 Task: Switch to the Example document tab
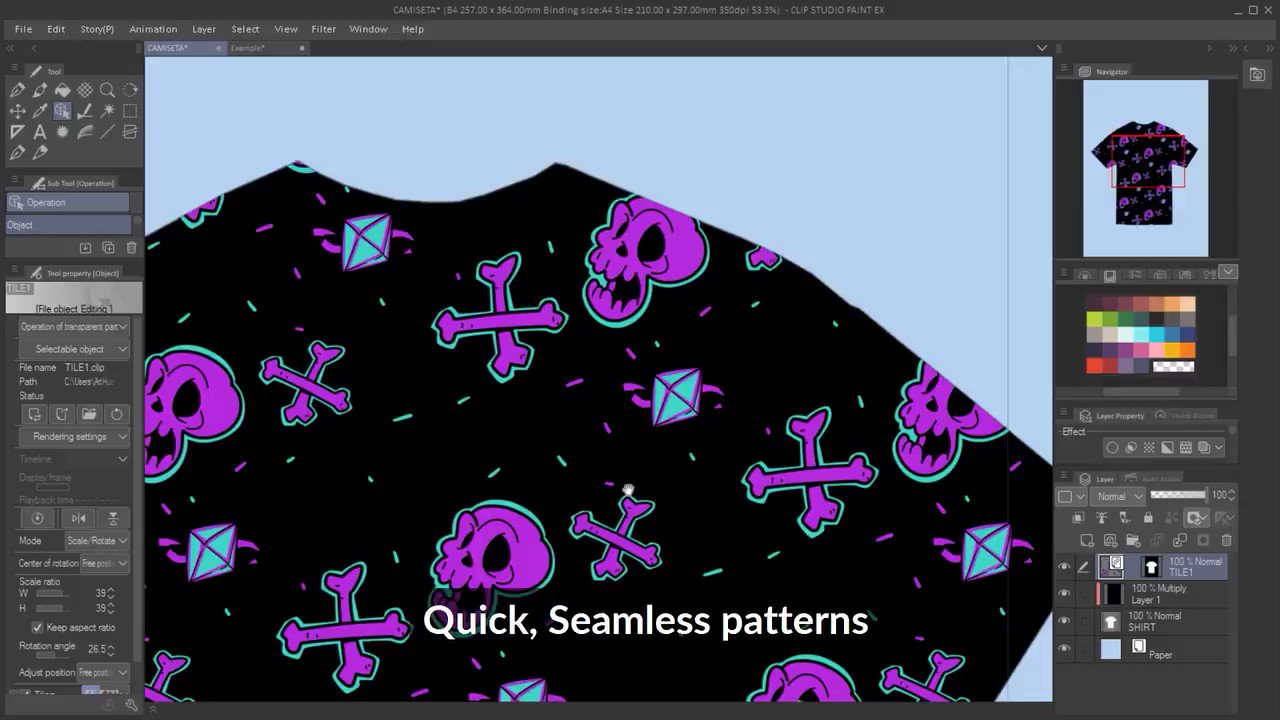(248, 48)
